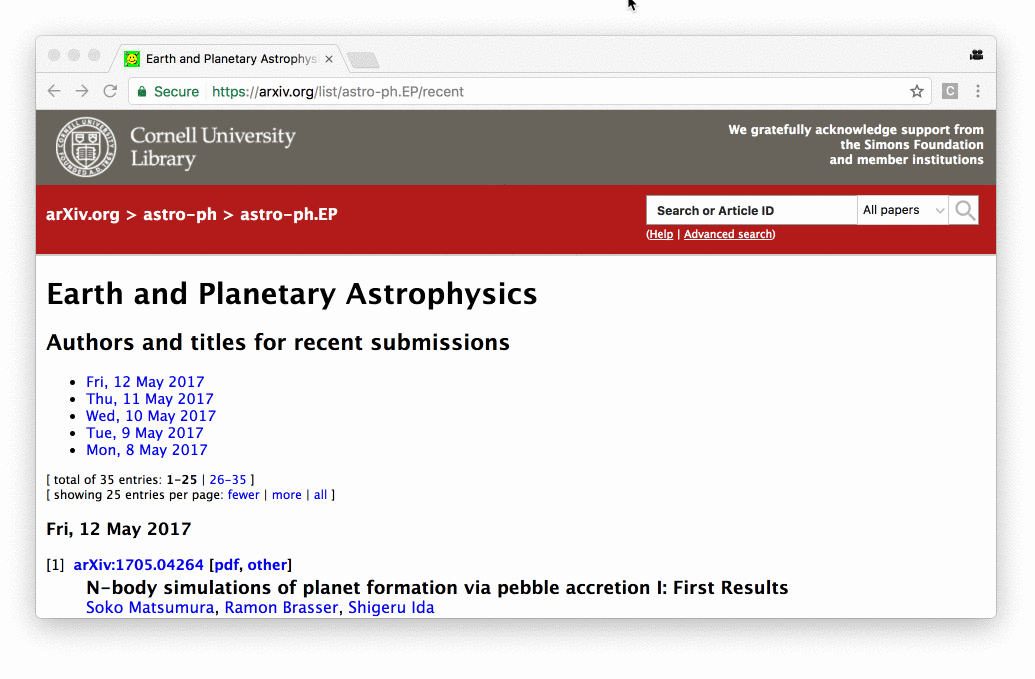Click the arxiv.org address bar URL
Image resolution: width=1035 pixels, height=679 pixels.
(x=337, y=92)
